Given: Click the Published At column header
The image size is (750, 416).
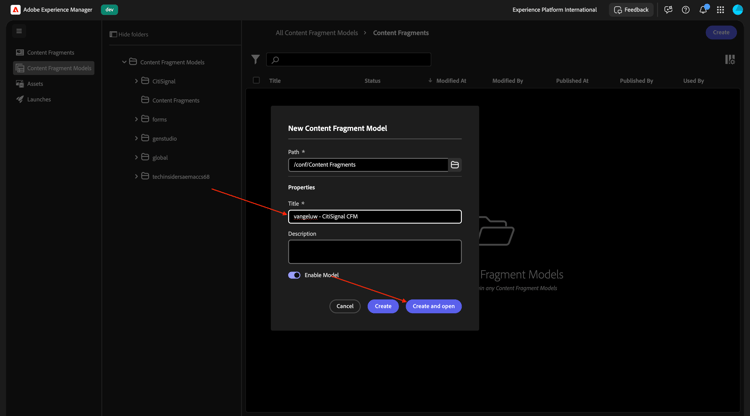Looking at the screenshot, I should pos(572,81).
